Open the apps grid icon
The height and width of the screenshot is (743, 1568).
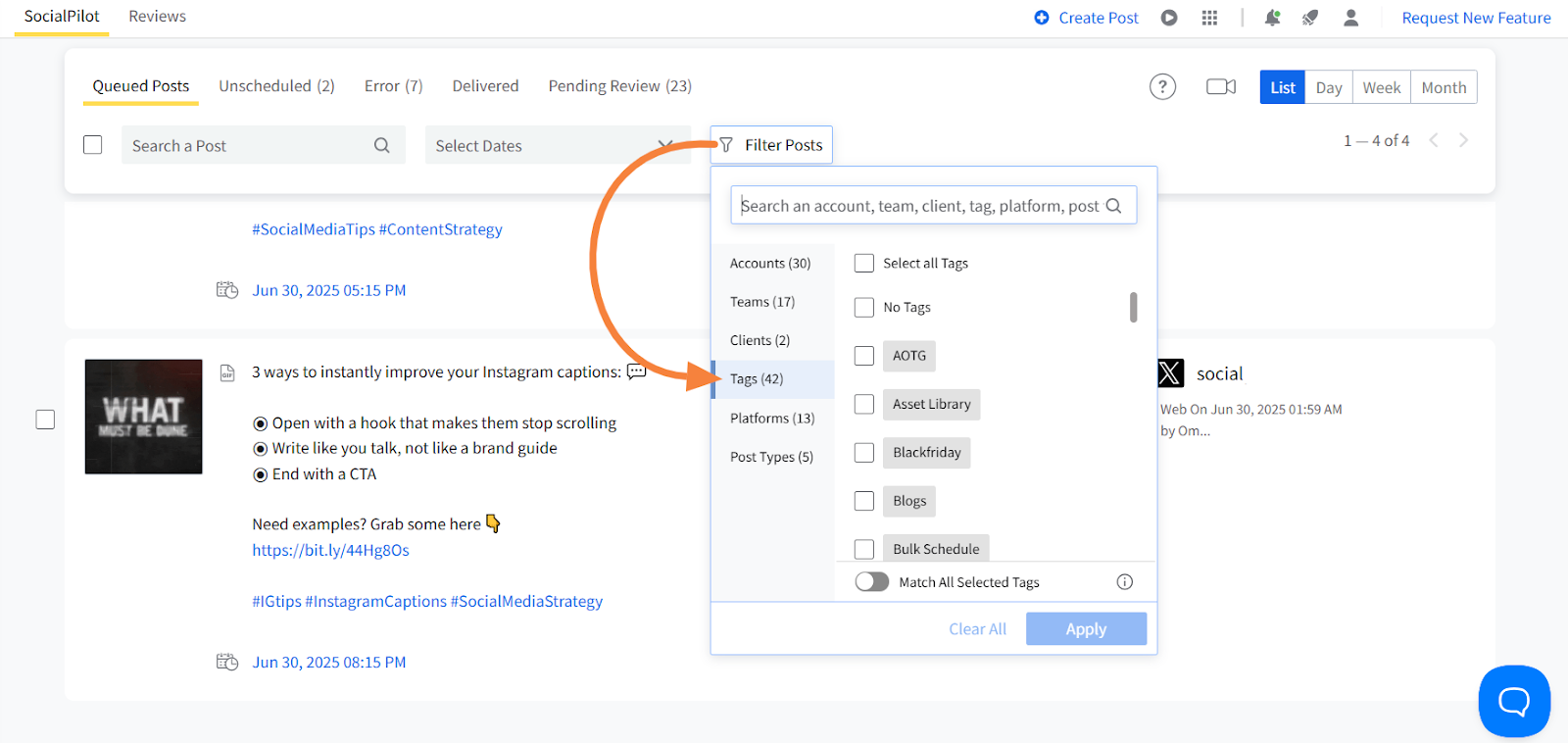coord(1209,18)
